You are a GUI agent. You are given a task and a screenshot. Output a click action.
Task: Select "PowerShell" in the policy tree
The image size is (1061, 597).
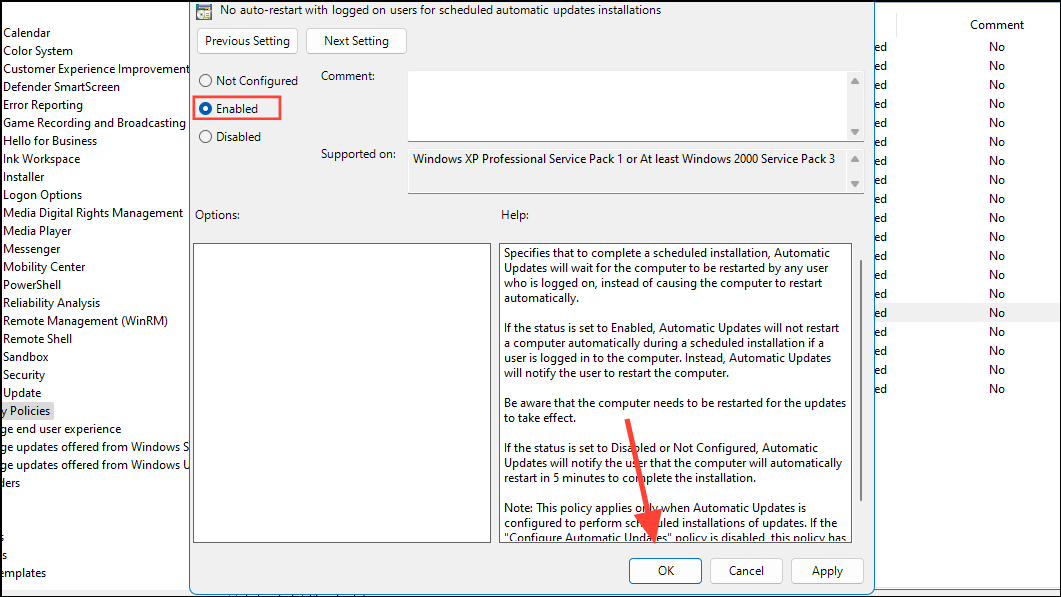(x=35, y=284)
